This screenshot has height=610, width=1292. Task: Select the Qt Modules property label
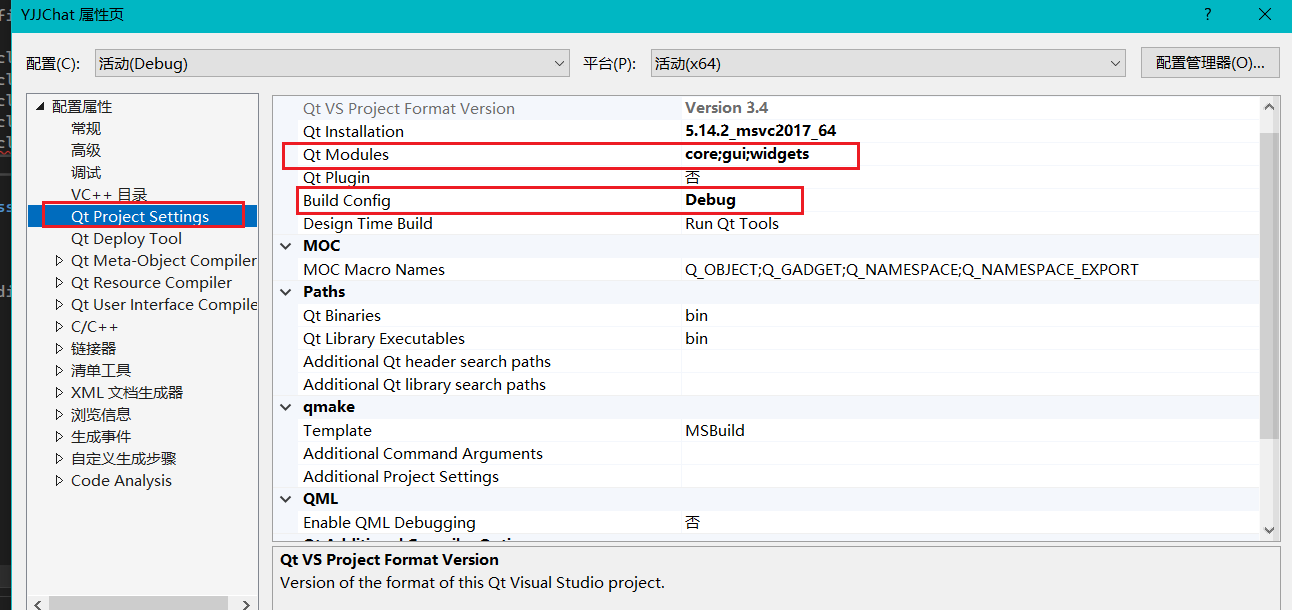tap(346, 154)
